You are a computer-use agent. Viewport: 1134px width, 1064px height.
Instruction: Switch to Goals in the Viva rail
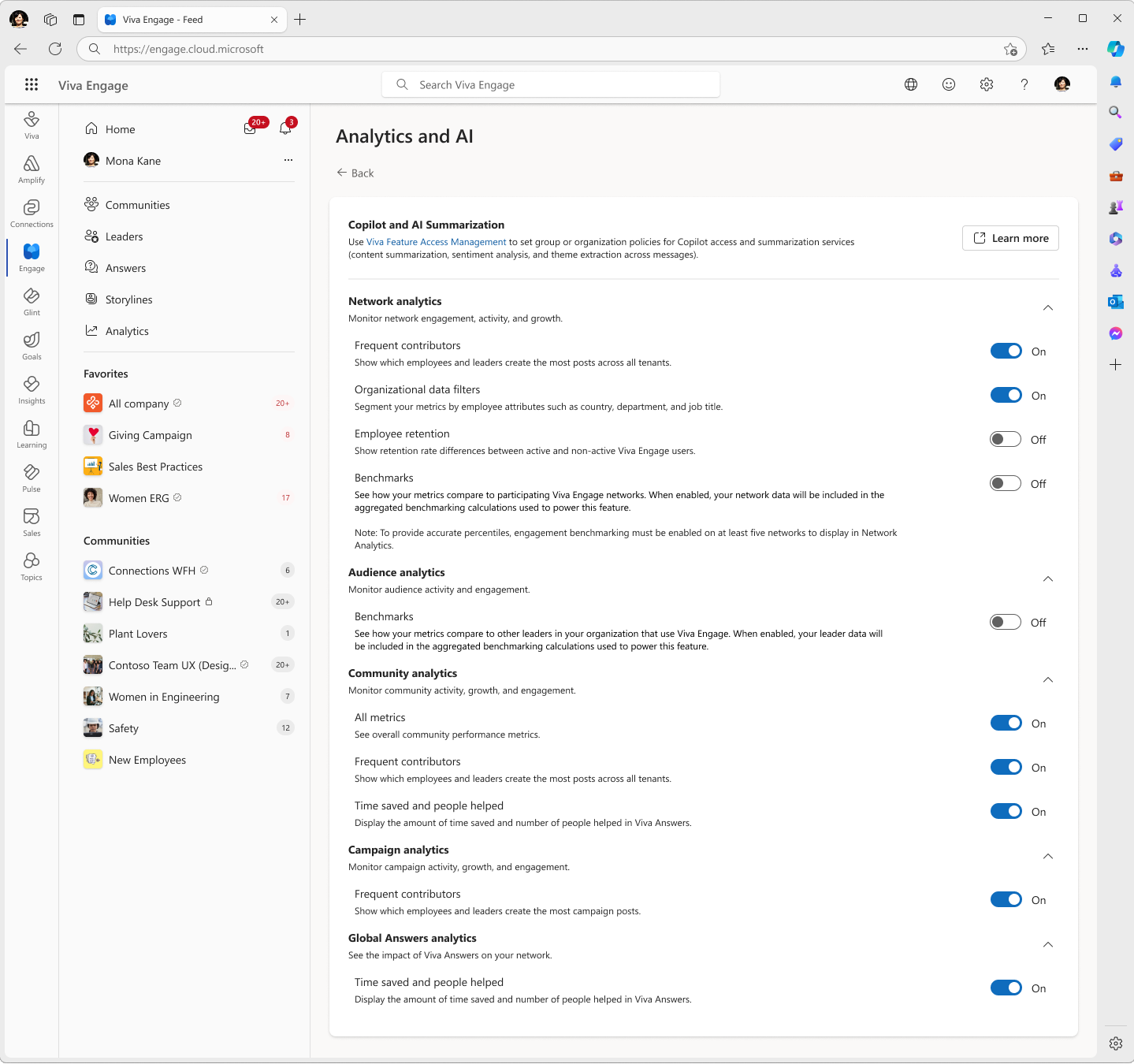(31, 344)
